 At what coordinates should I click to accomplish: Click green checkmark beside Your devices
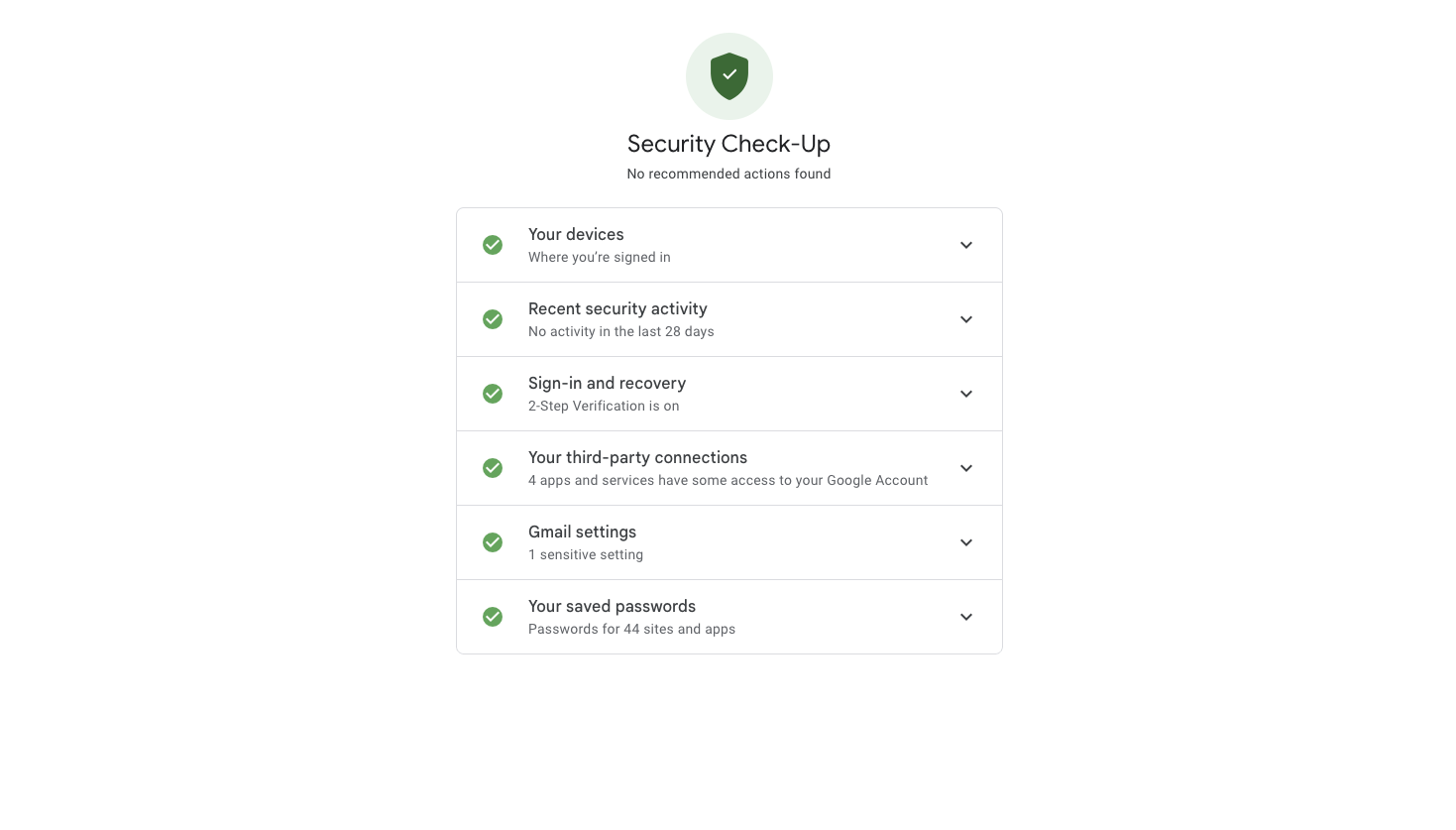point(493,245)
